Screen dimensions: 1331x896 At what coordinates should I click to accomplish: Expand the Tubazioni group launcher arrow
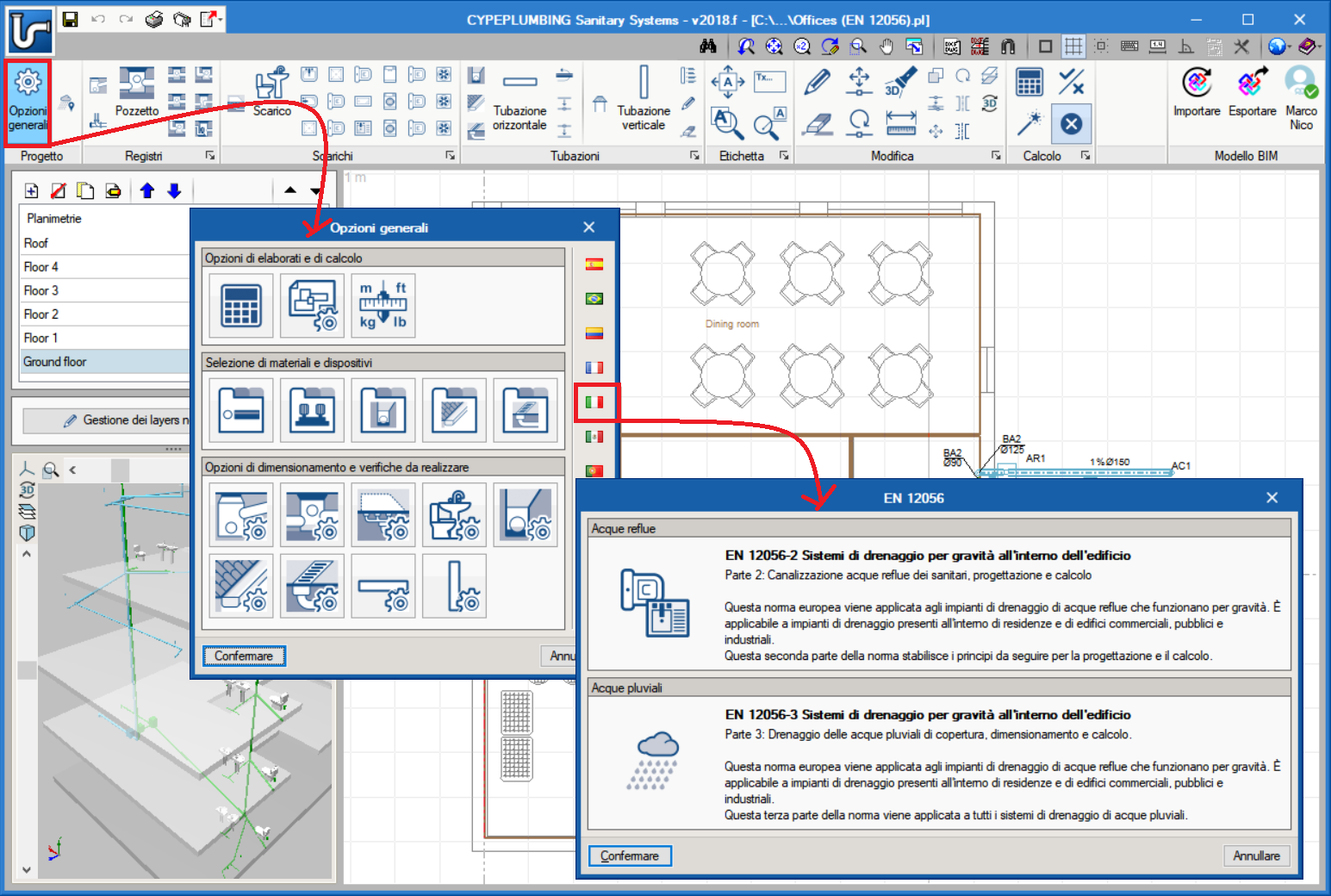(x=694, y=156)
